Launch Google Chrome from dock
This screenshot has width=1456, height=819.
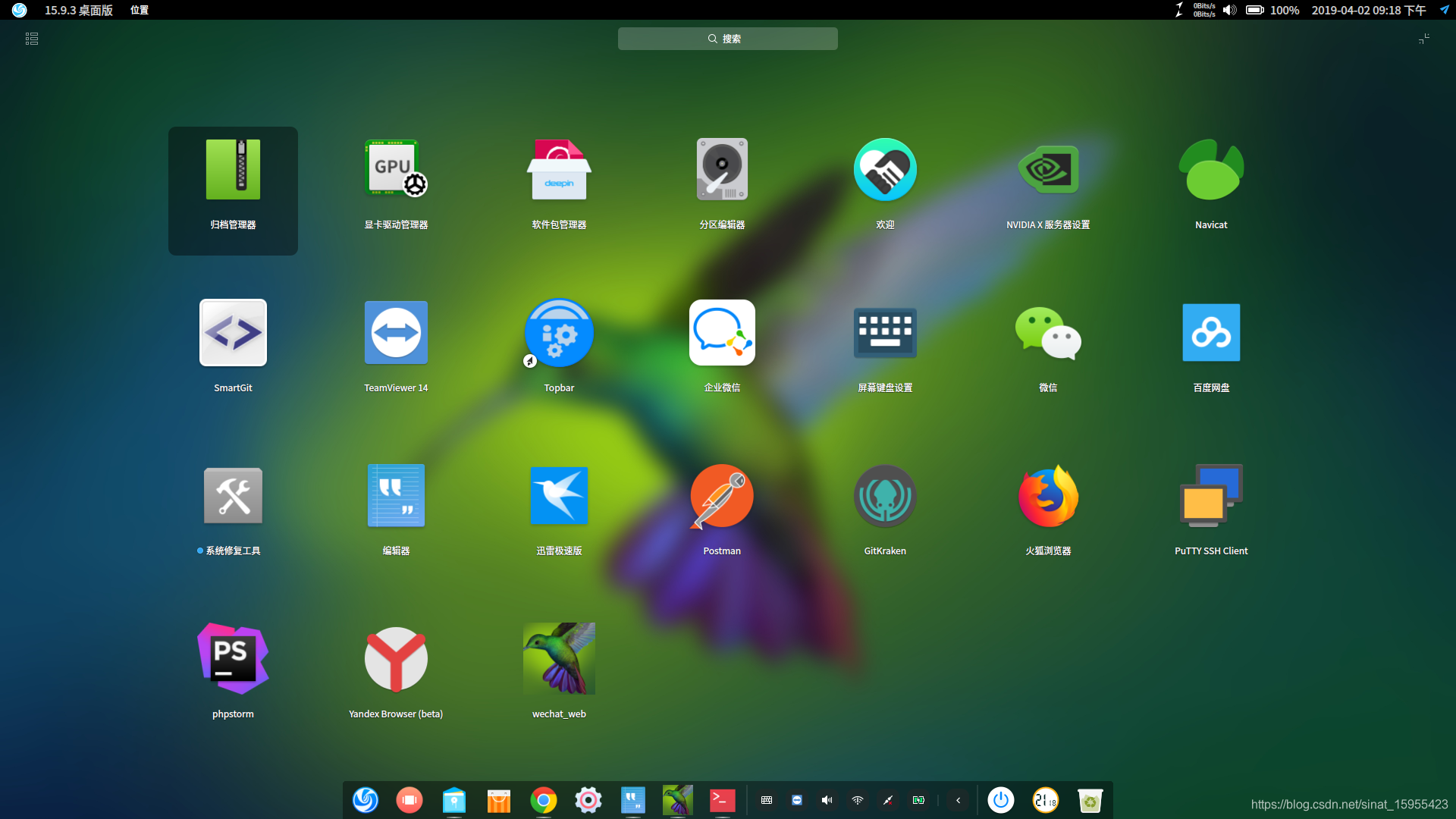[x=544, y=800]
